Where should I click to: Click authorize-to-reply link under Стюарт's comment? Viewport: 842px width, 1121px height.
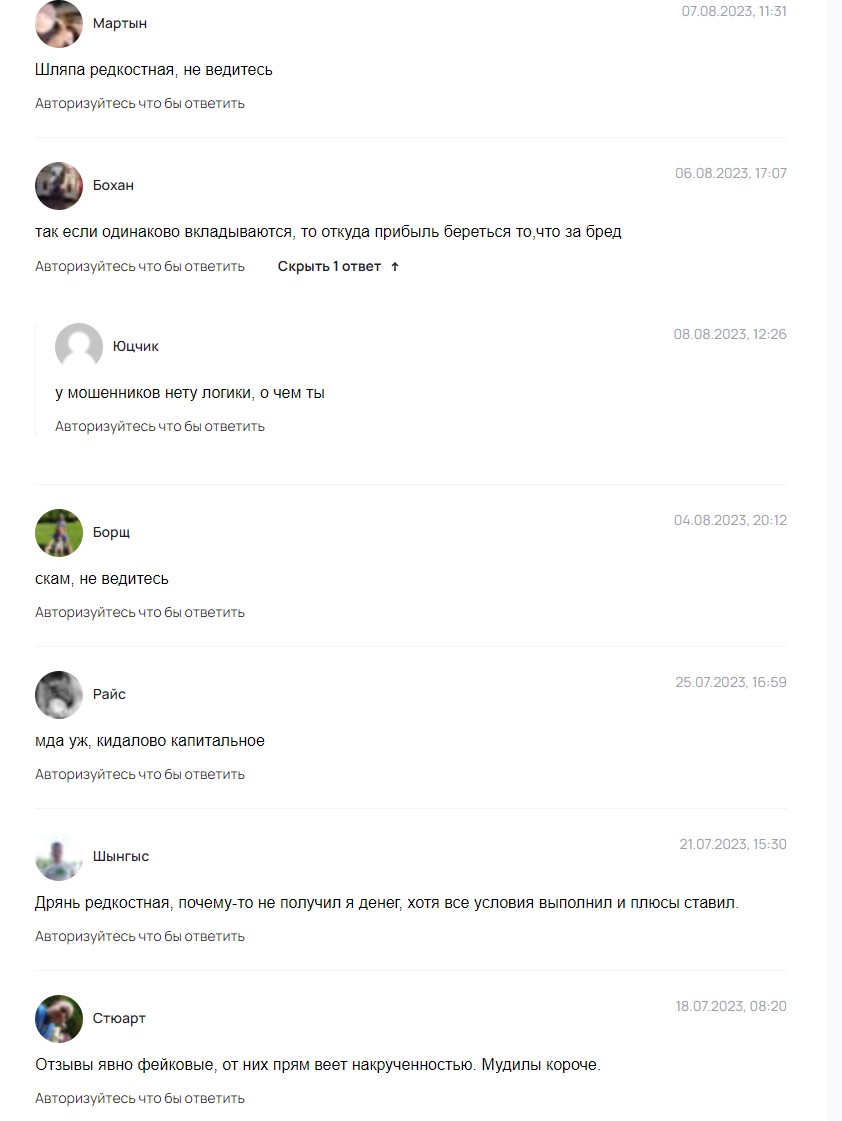tap(140, 1099)
